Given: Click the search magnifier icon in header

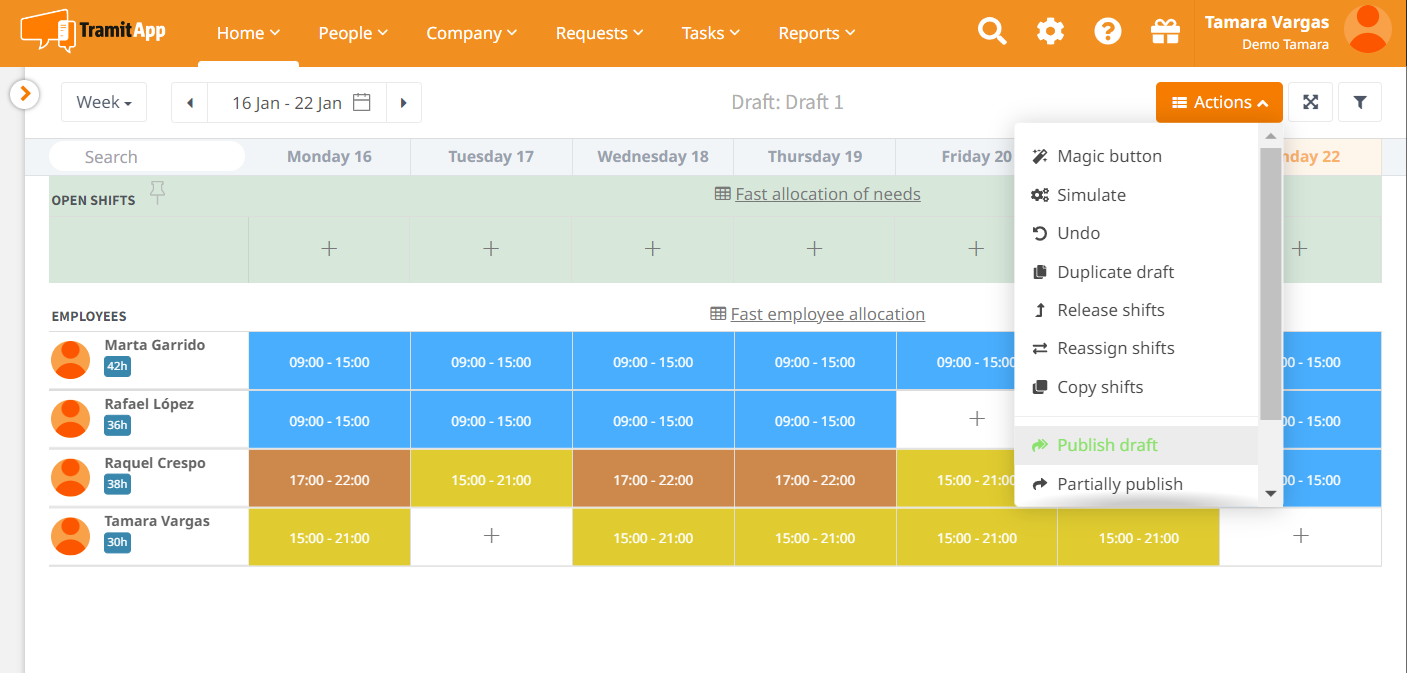Looking at the screenshot, I should (x=991, y=32).
